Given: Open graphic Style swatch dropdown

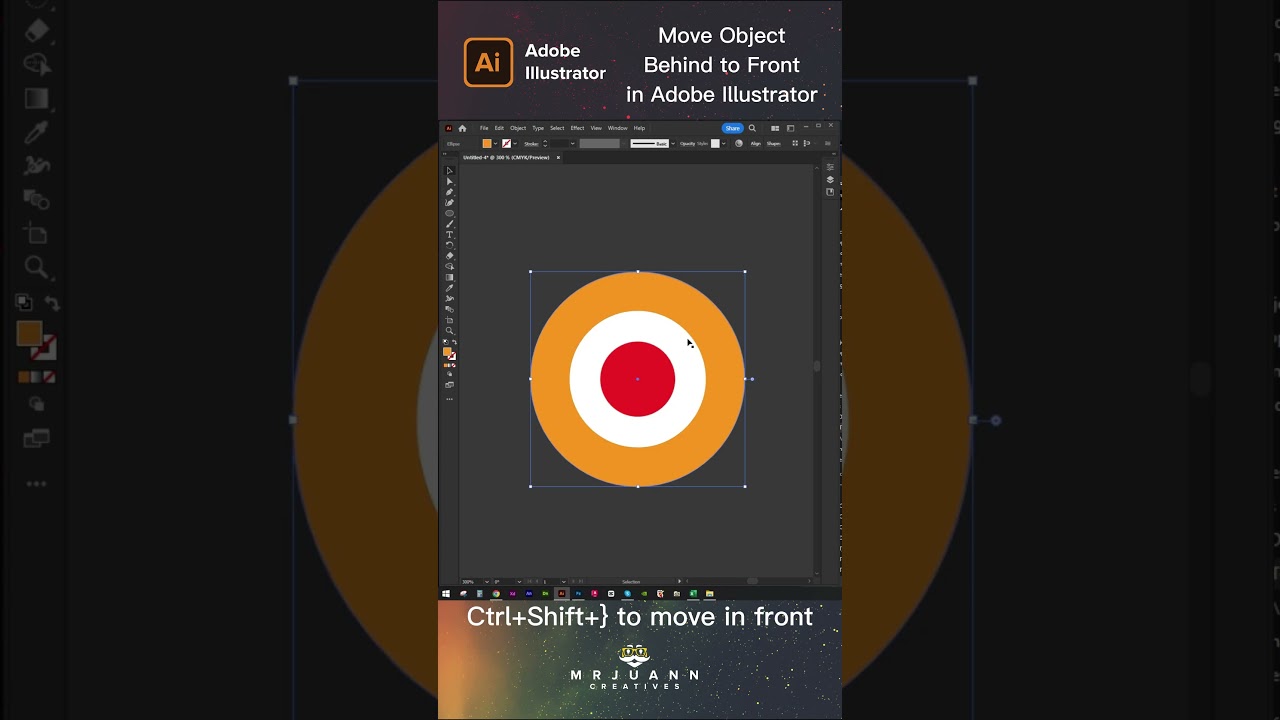Looking at the screenshot, I should coord(724,144).
